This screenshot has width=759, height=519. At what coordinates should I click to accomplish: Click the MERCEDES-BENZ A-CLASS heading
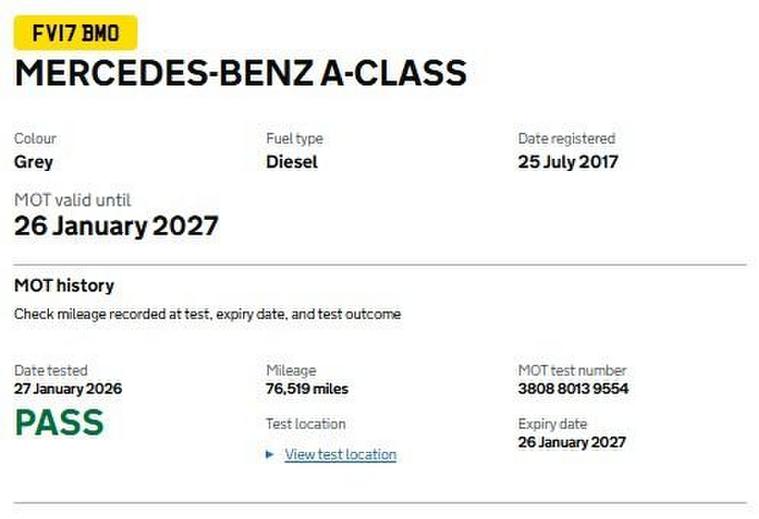click(240, 72)
